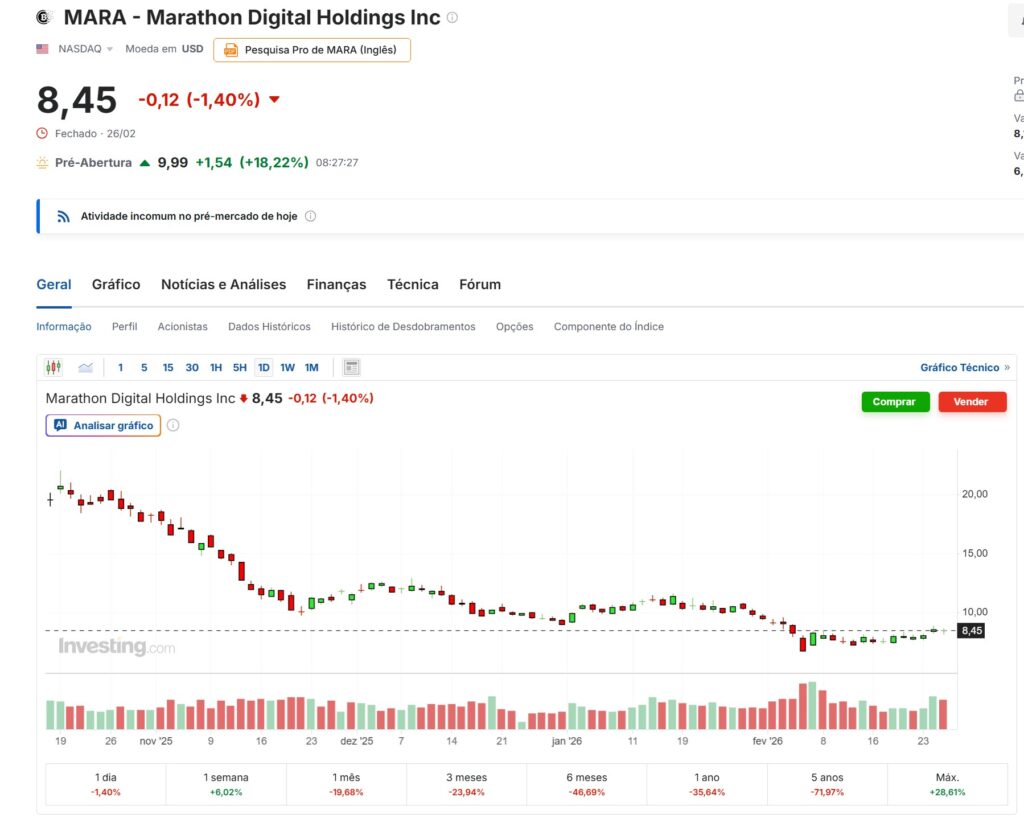Select the 6 meses performance range
The width and height of the screenshot is (1024, 822).
586,784
